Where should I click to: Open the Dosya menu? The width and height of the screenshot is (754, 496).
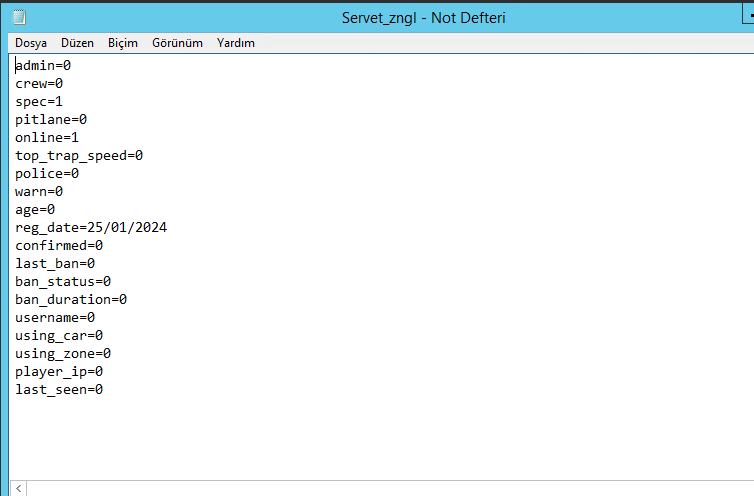[31, 43]
